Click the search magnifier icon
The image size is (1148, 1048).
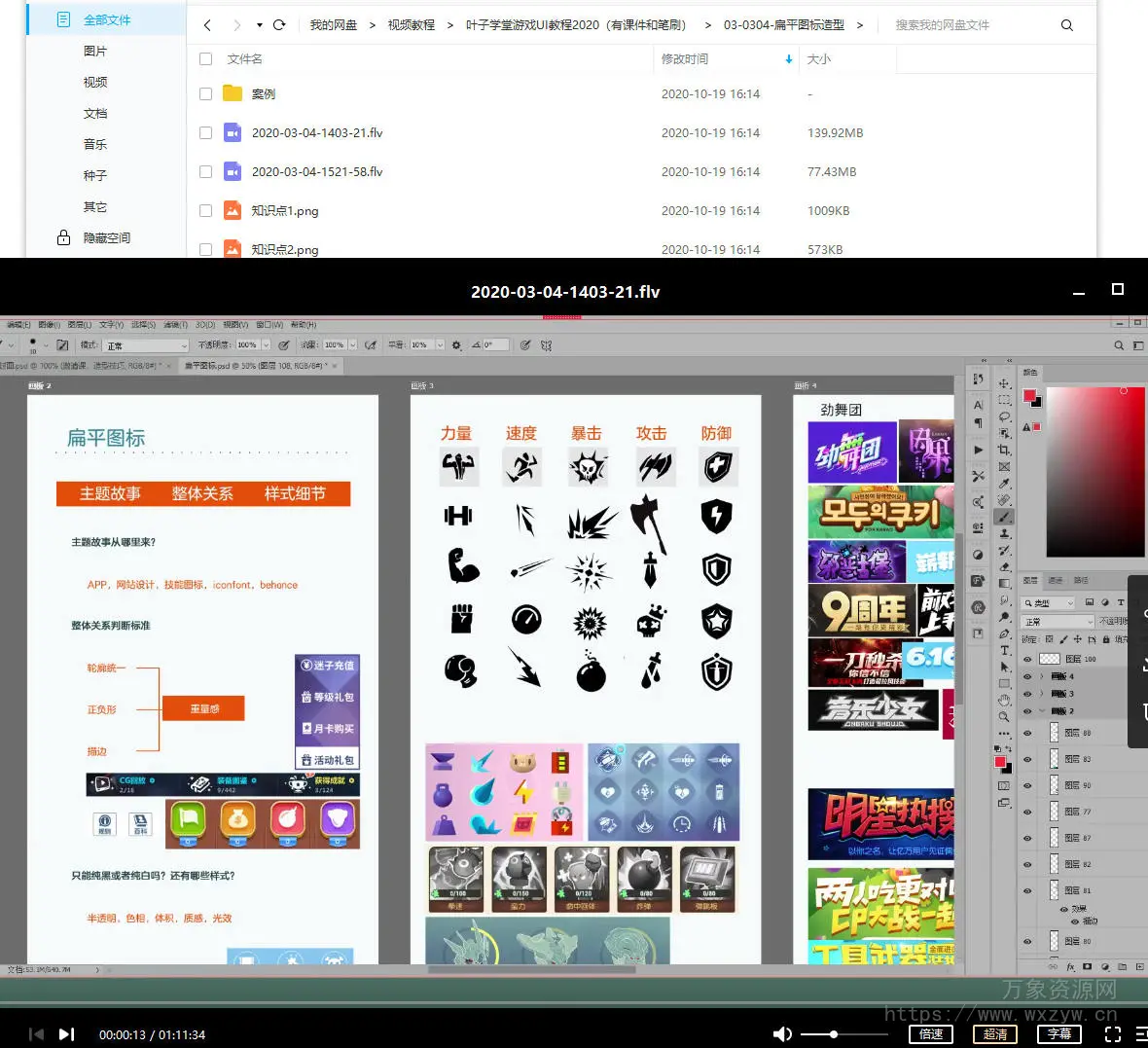(x=1066, y=25)
